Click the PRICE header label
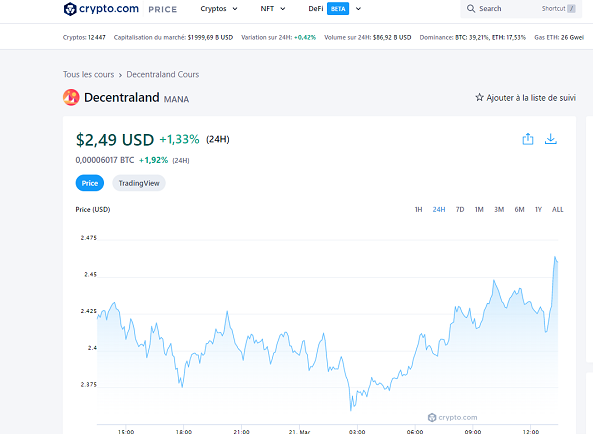The image size is (593, 434). (x=163, y=9)
